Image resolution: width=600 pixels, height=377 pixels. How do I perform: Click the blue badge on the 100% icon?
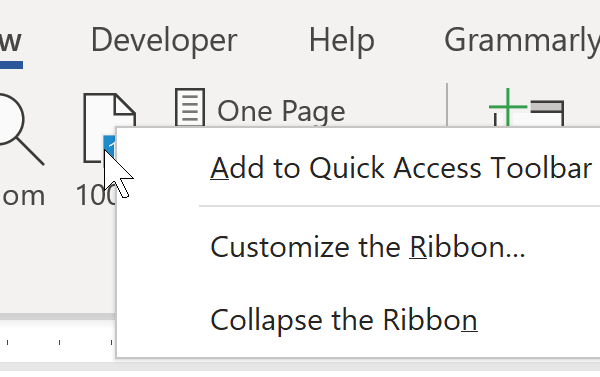click(x=110, y=146)
